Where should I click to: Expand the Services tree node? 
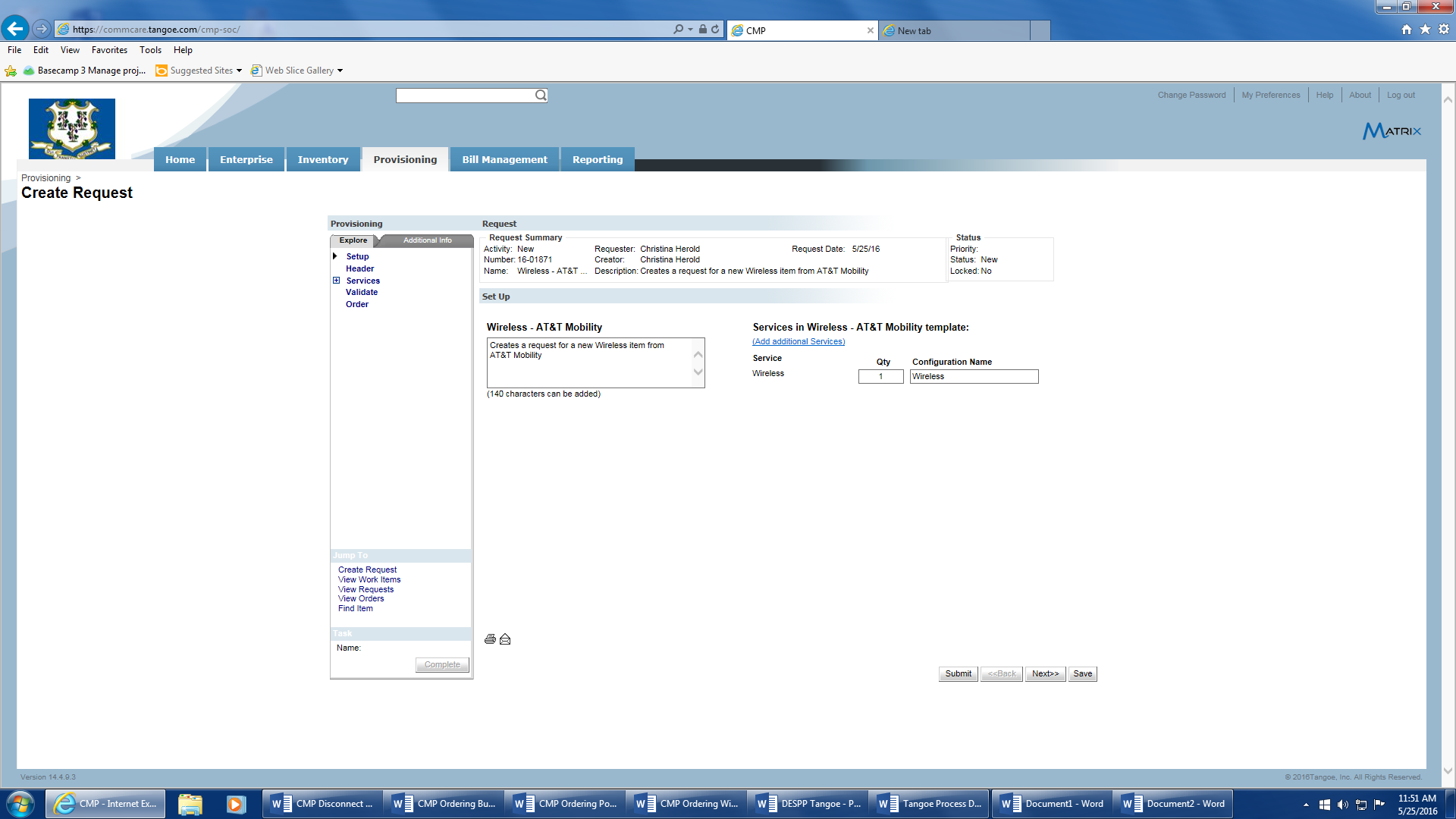(336, 281)
